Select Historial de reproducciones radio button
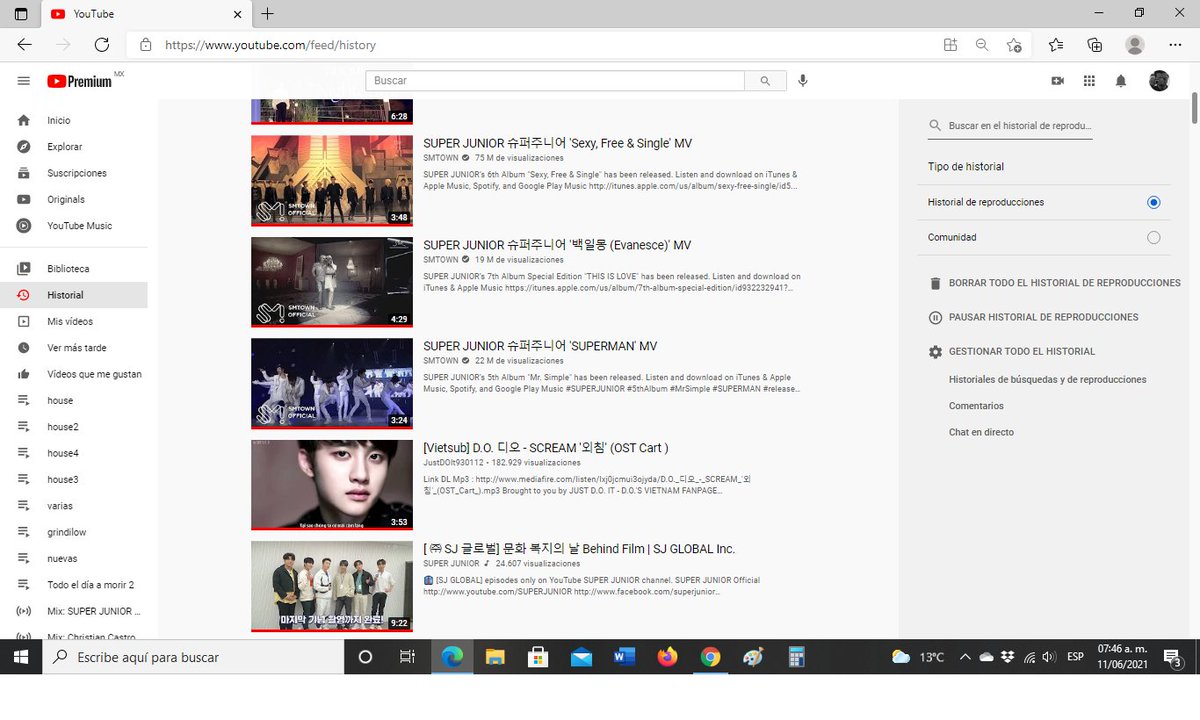The width and height of the screenshot is (1200, 720). (x=1153, y=202)
